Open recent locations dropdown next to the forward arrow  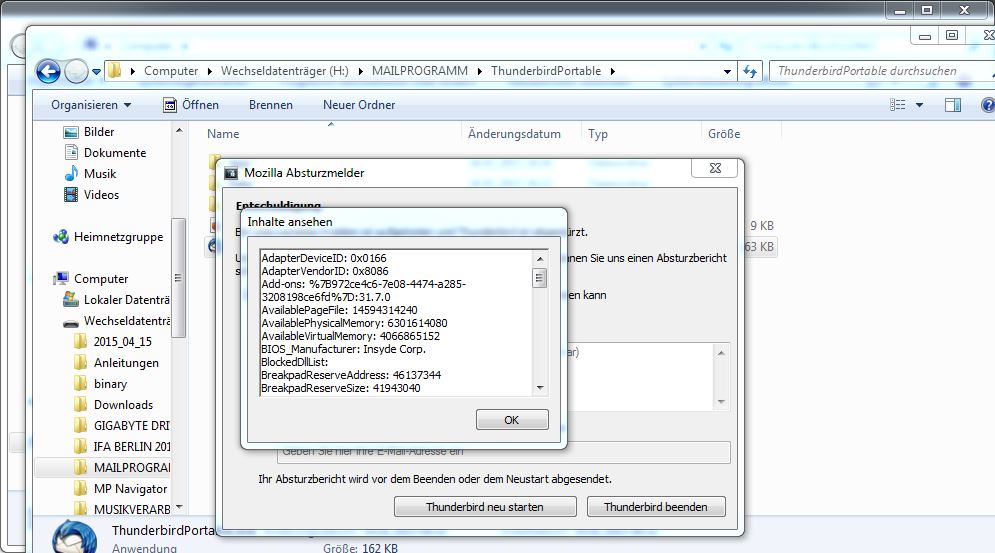pos(96,72)
